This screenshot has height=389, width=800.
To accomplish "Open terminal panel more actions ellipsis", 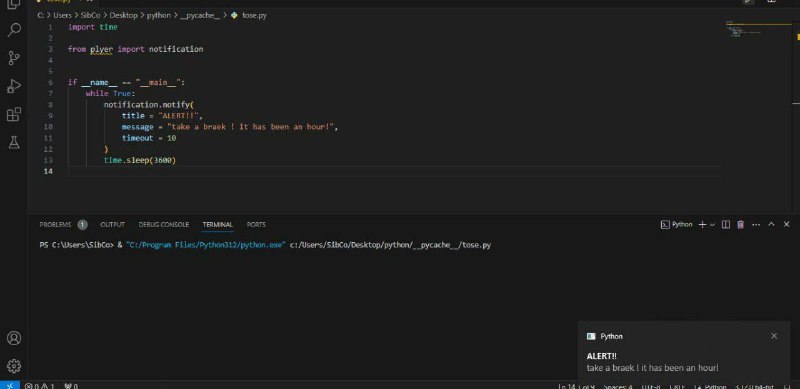I will [756, 225].
